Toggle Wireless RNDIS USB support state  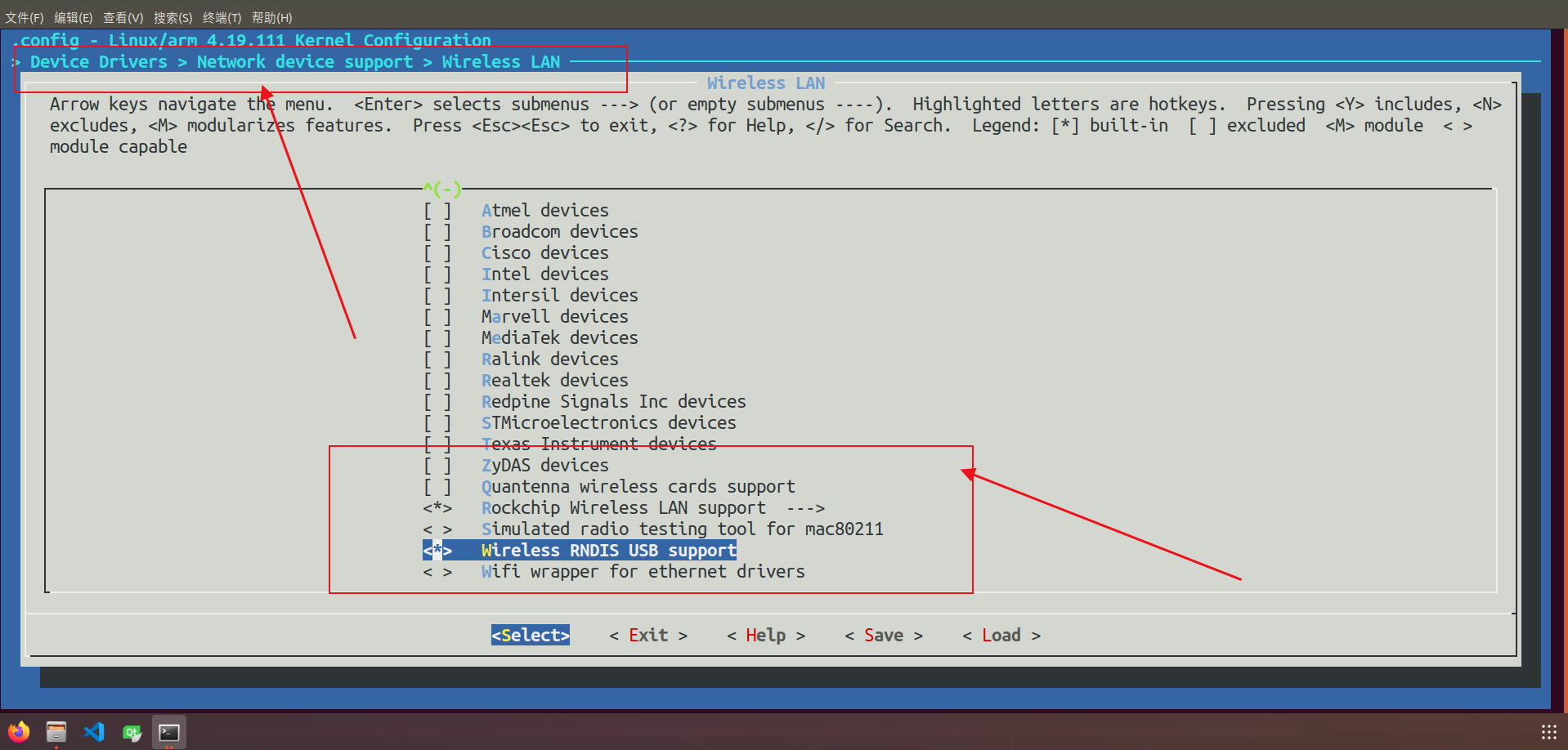pyautogui.click(x=437, y=551)
